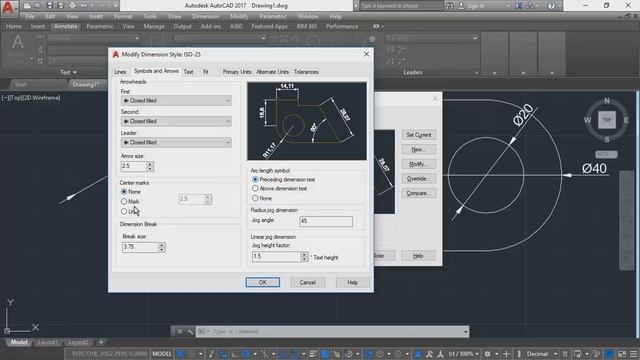The width and height of the screenshot is (640, 360).
Task: Click Set Current in Dimension Style Manager
Action: point(419,135)
